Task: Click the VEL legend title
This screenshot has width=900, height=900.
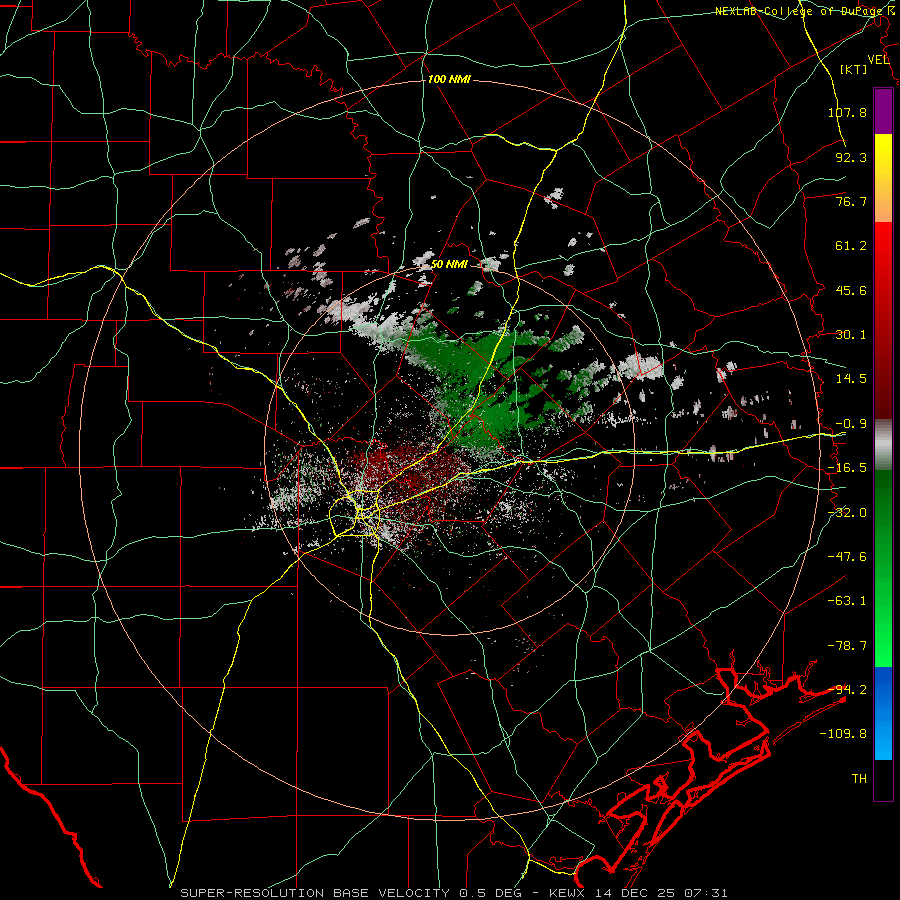Action: click(878, 60)
